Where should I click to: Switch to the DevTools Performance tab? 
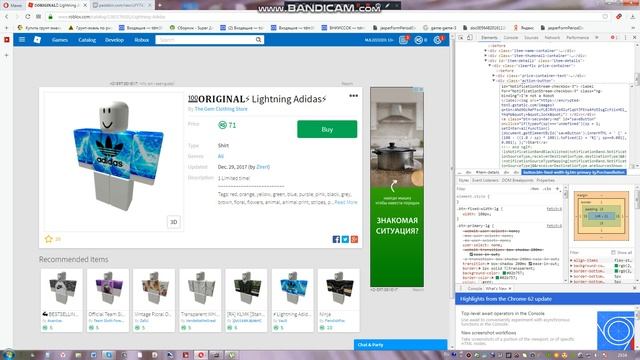click(x=578, y=38)
